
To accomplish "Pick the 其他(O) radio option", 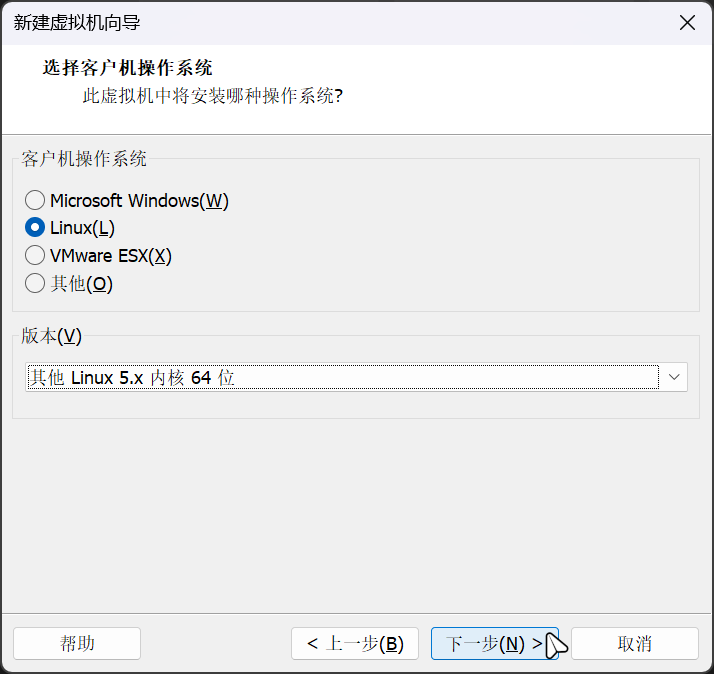I will tap(35, 283).
